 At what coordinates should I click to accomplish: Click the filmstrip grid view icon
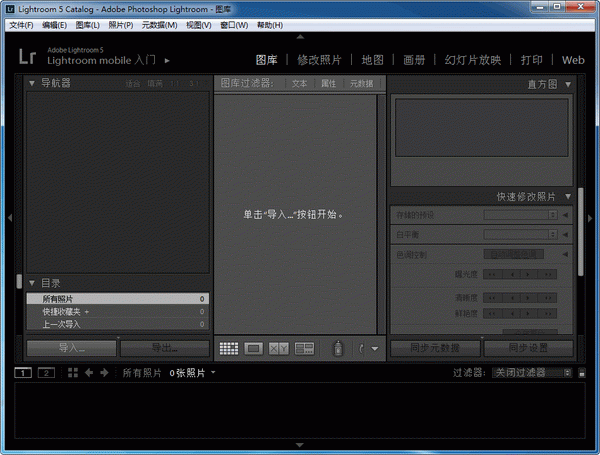(x=73, y=372)
